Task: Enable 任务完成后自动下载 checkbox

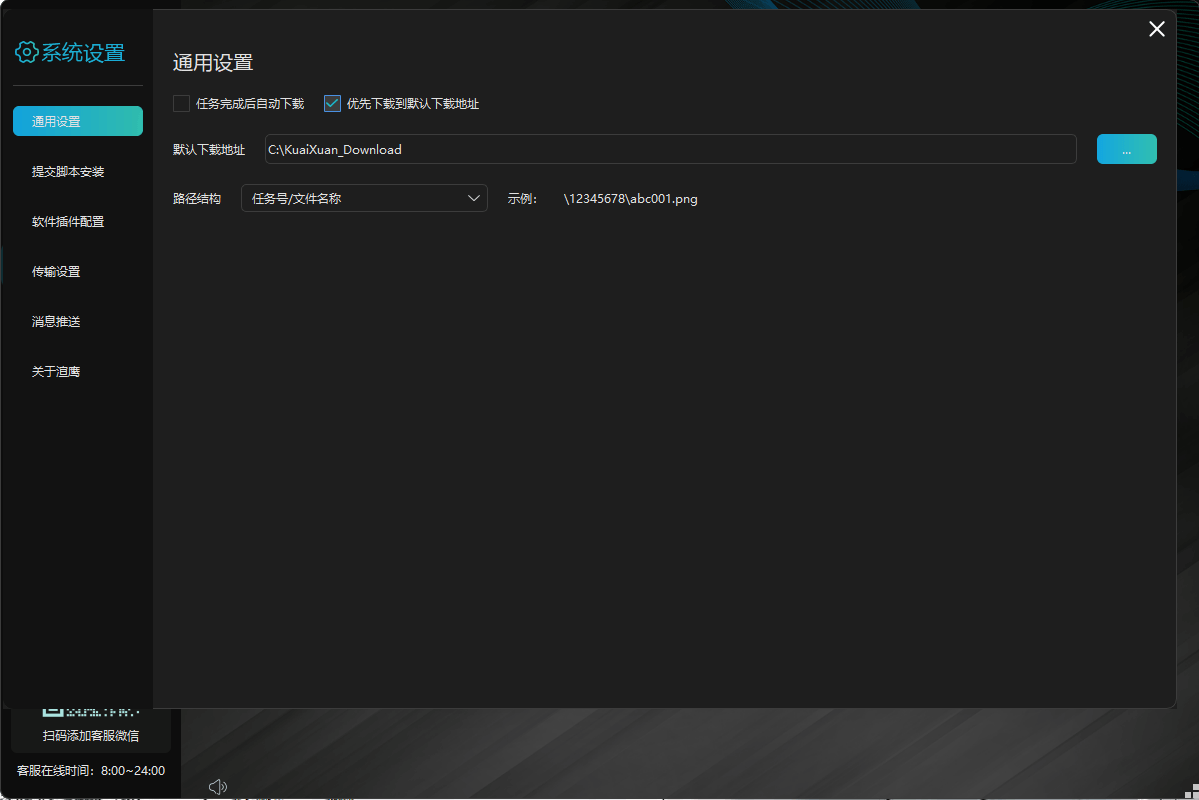Action: pyautogui.click(x=181, y=103)
